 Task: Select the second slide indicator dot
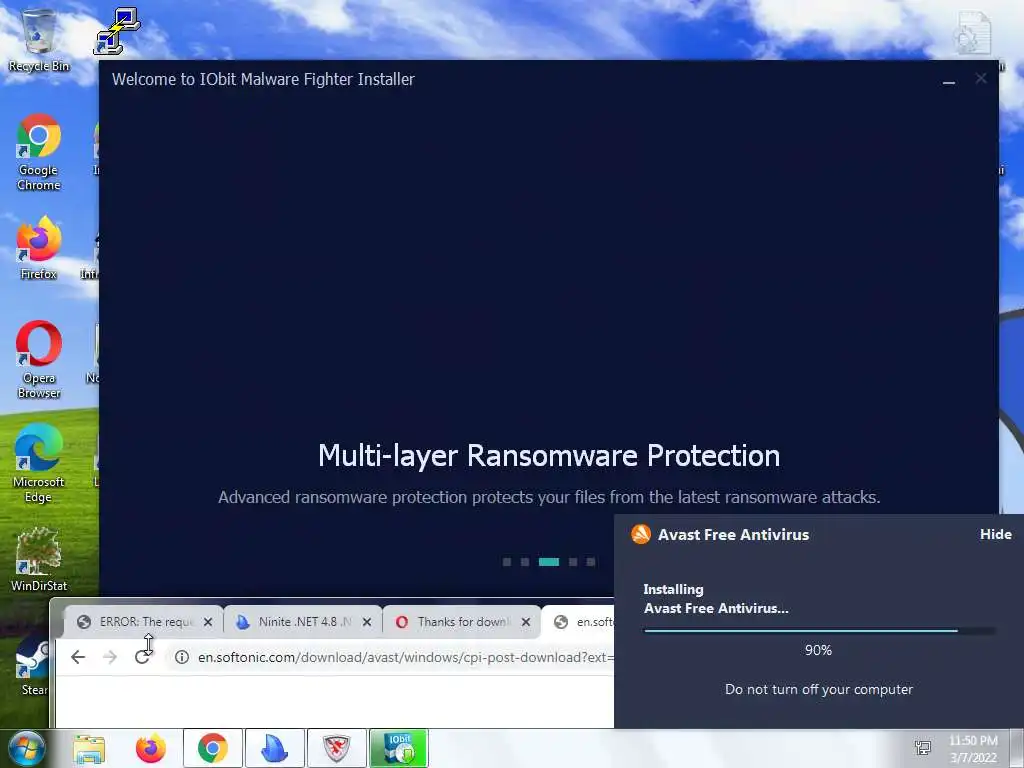coord(524,562)
